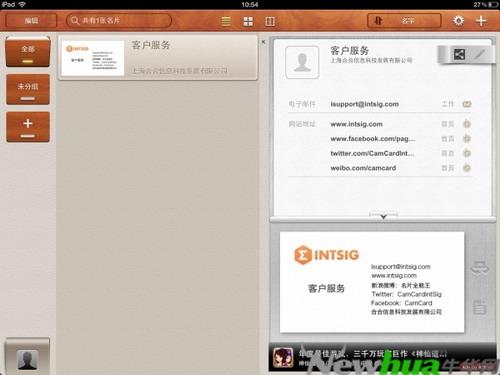The image size is (500, 375).
Task: Tap the browser icon beside www.intsig.com
Action: pyautogui.click(x=467, y=124)
